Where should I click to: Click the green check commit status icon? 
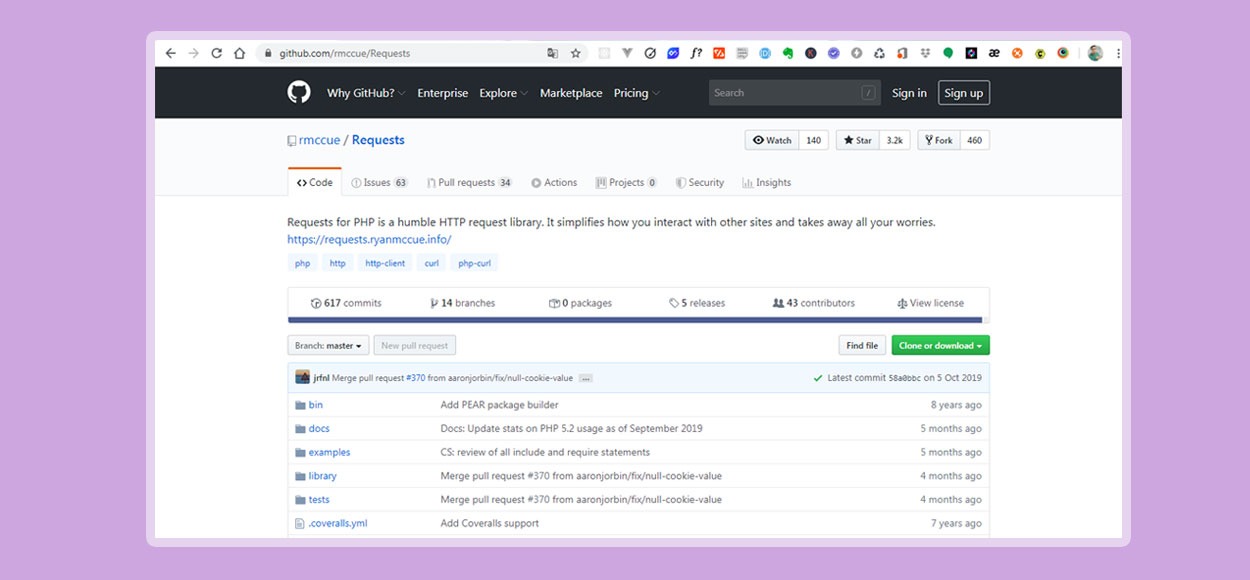pyautogui.click(x=818, y=378)
